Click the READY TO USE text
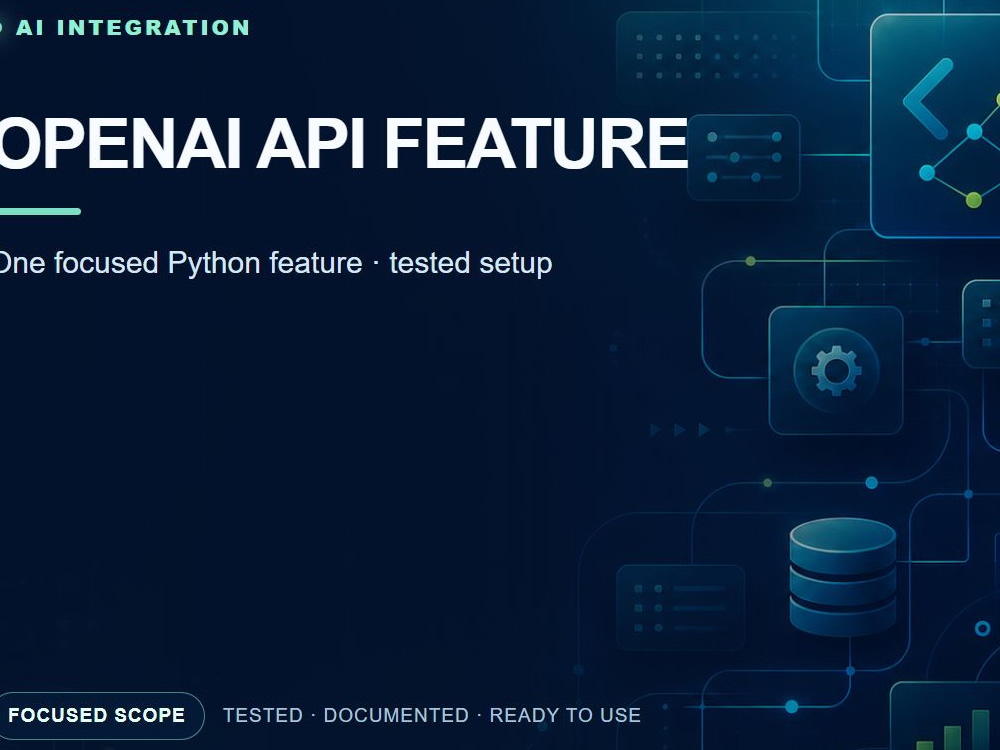1000x750 pixels. pos(565,716)
